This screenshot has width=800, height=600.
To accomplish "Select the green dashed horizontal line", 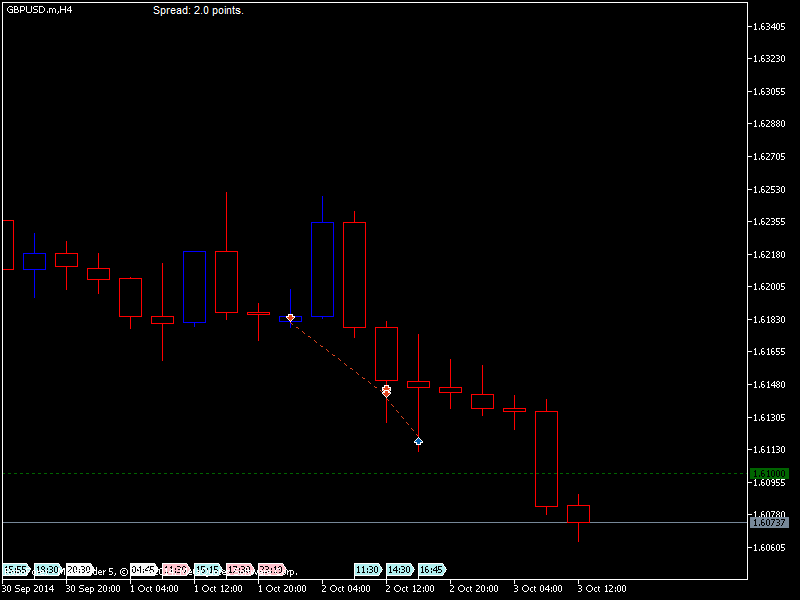I will tap(375, 473).
